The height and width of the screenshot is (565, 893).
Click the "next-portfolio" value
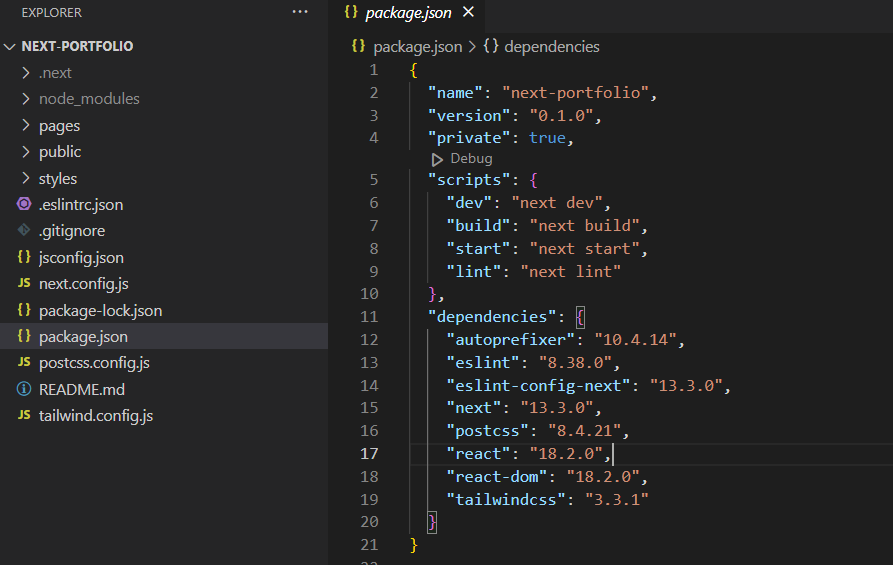point(575,93)
